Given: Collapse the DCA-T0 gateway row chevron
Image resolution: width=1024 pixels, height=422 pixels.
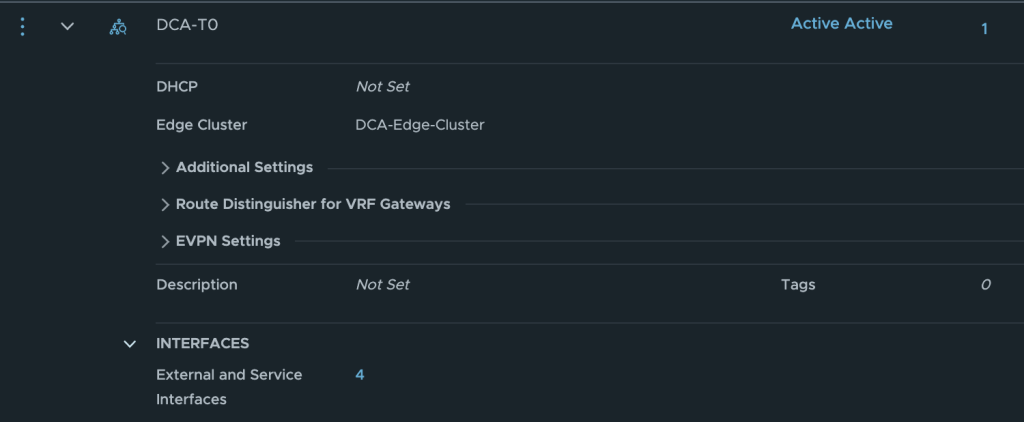Looking at the screenshot, I should 67,27.
